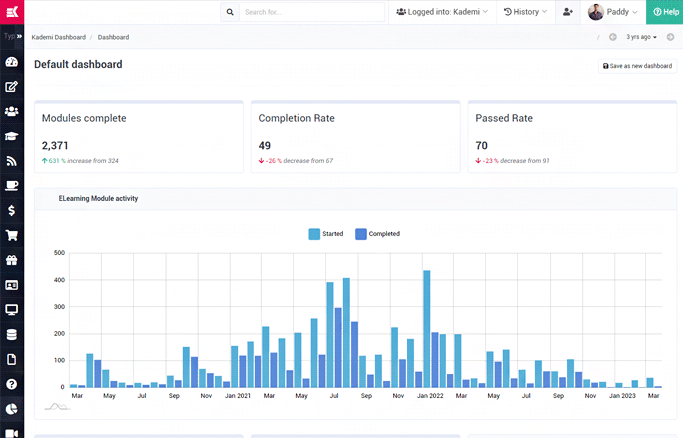Open the dollar sign sidebar icon
The width and height of the screenshot is (683, 438).
pyautogui.click(x=12, y=211)
